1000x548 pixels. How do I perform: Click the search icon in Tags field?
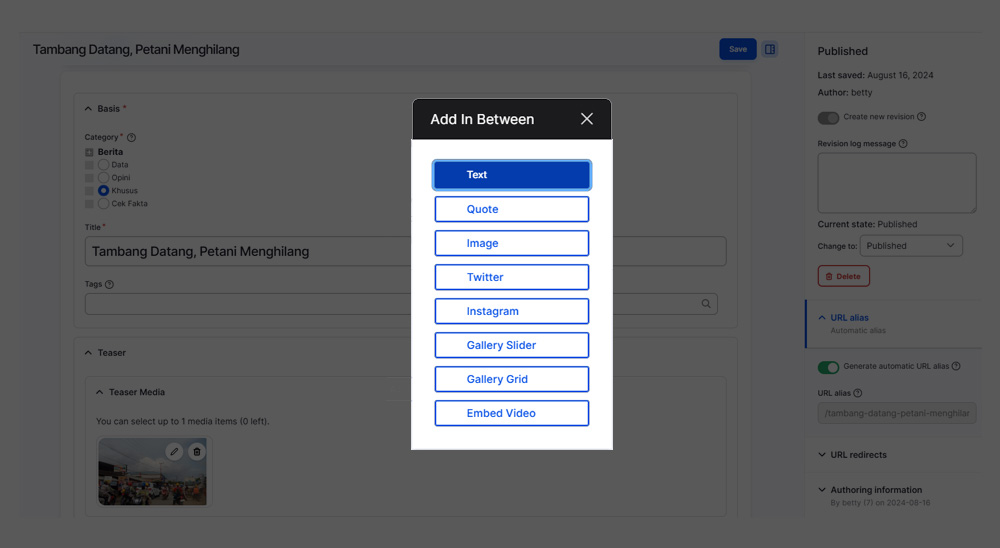pyautogui.click(x=706, y=304)
